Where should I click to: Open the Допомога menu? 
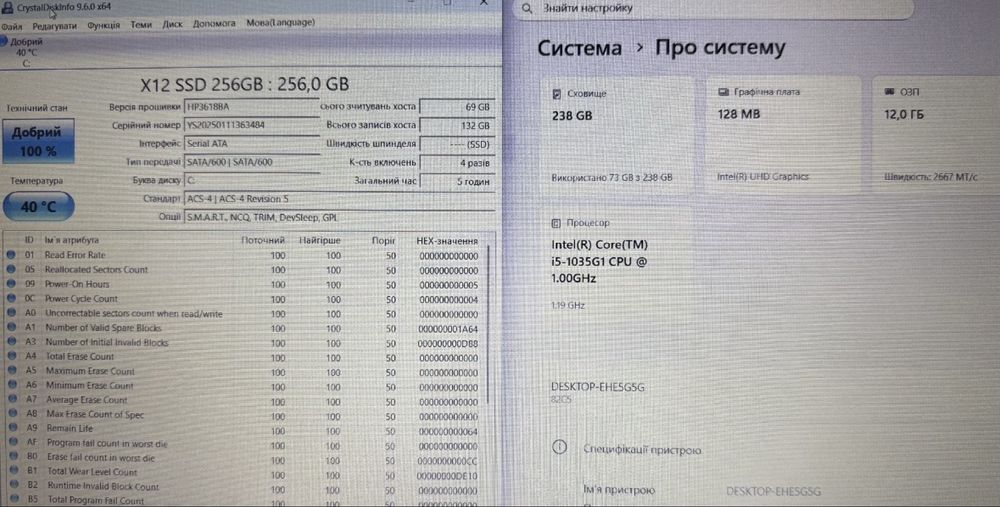[x=214, y=23]
